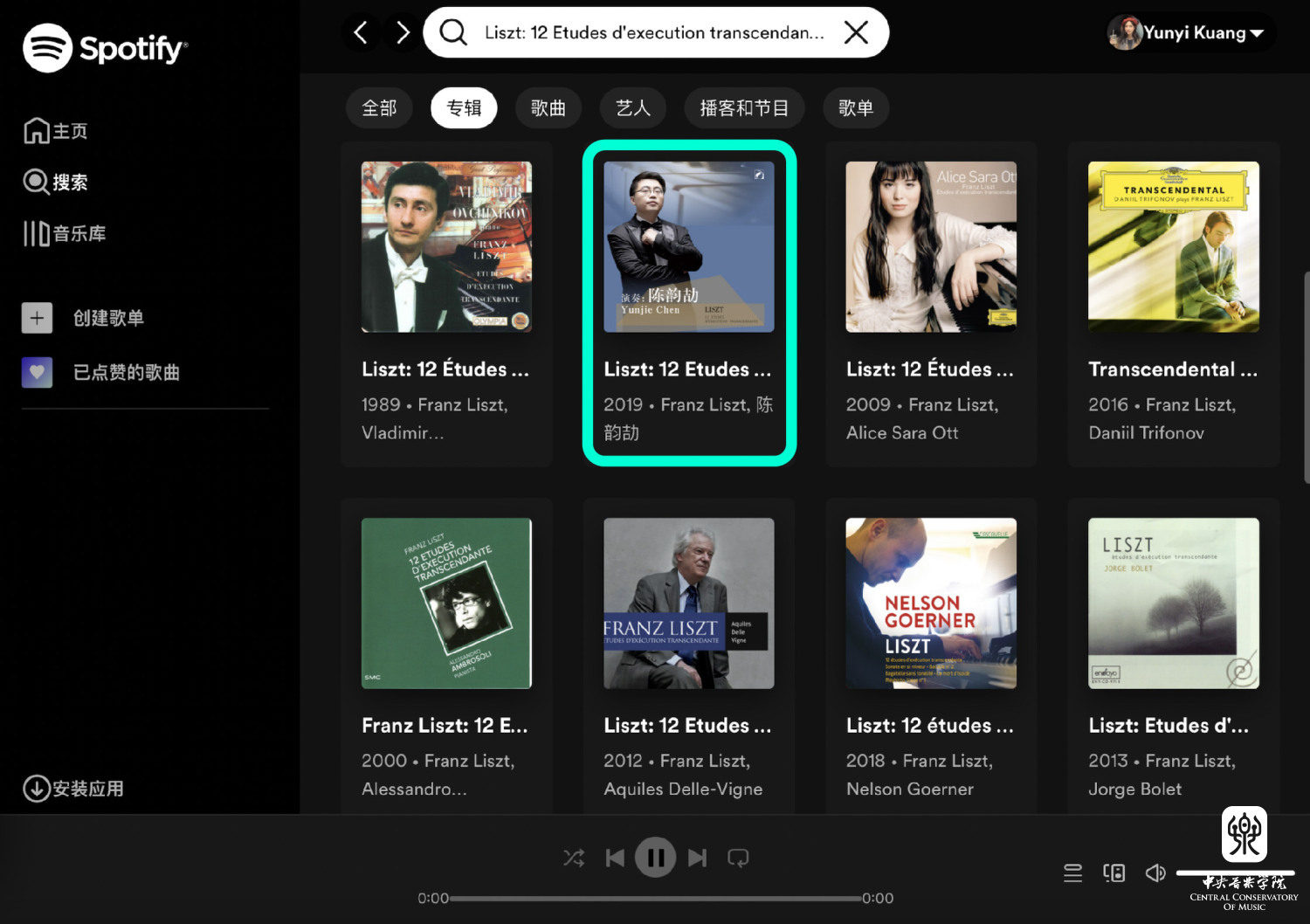Switch to the 艺人 filter tab

633,108
